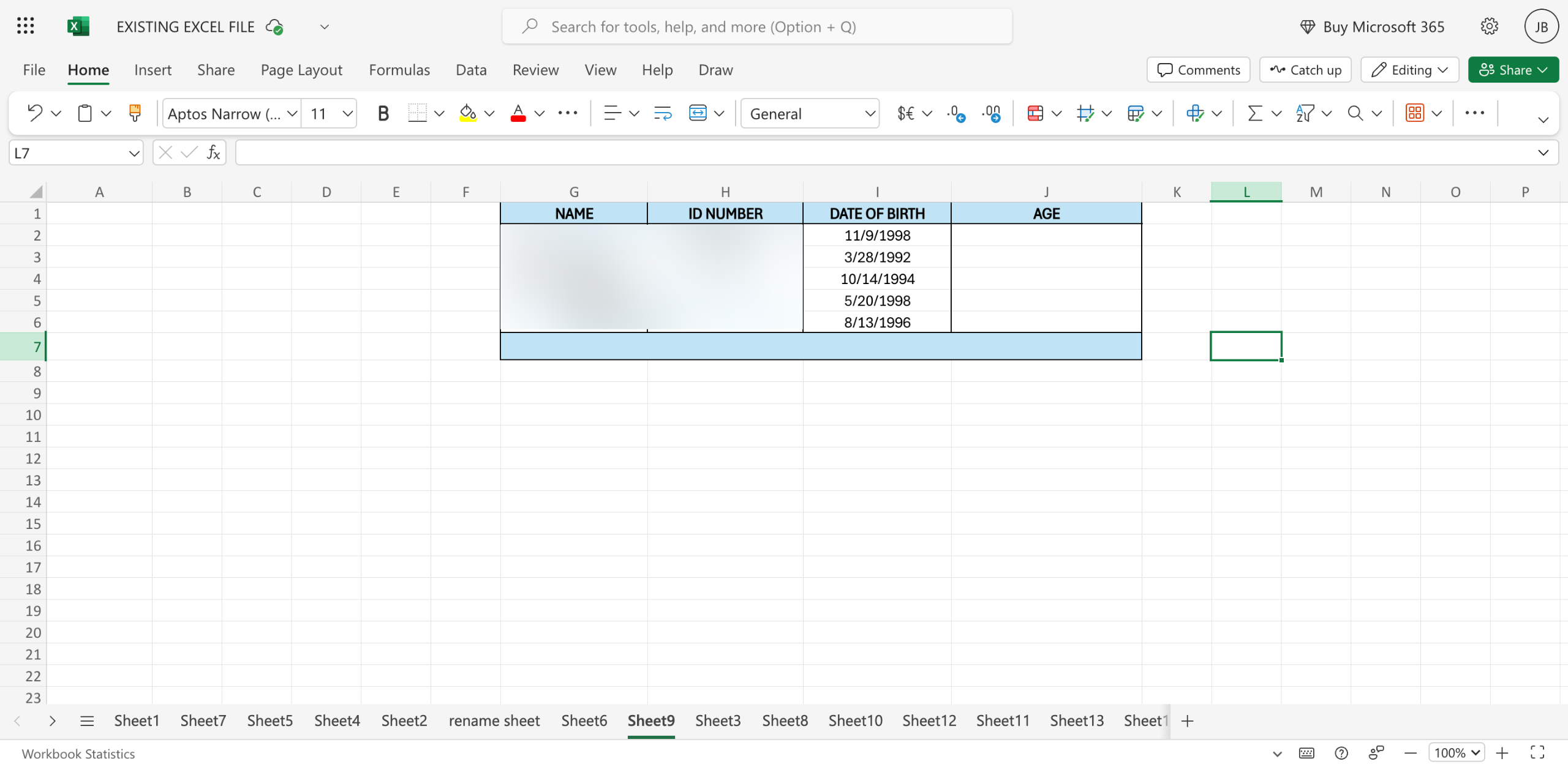Toggle Bold formatting
The image size is (1568, 764).
tap(383, 113)
